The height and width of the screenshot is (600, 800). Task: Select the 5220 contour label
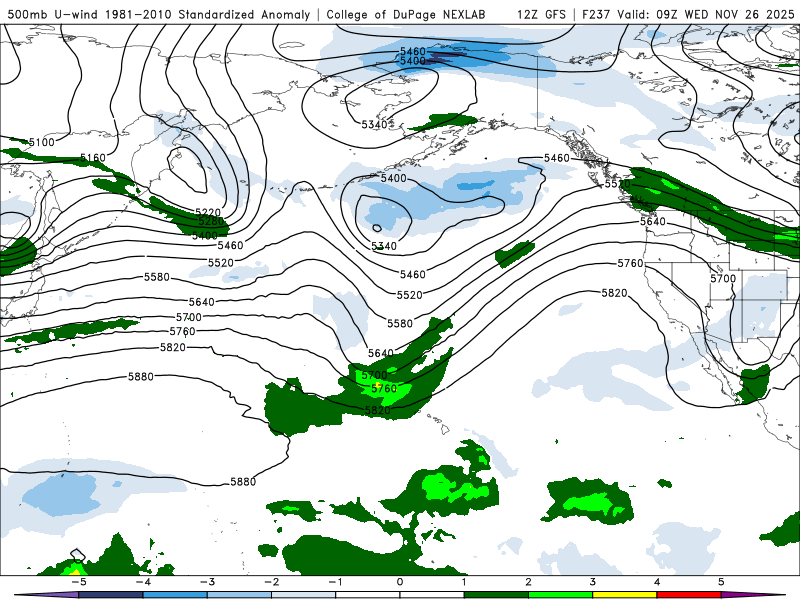208,212
